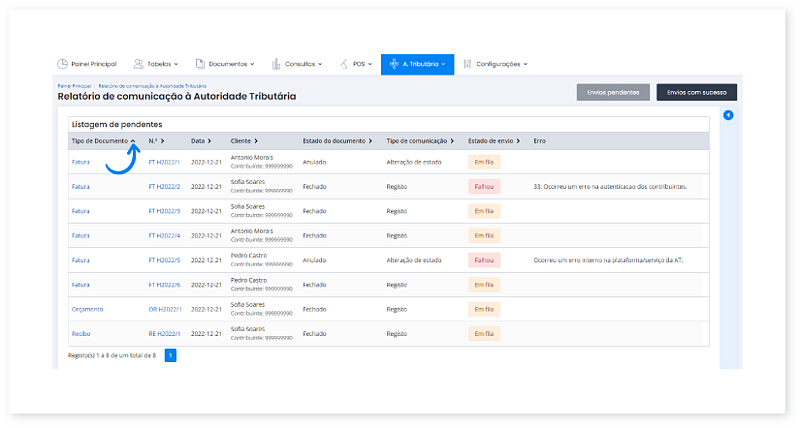Select the A. Tributária tab
800x428 pixels.
pos(417,64)
